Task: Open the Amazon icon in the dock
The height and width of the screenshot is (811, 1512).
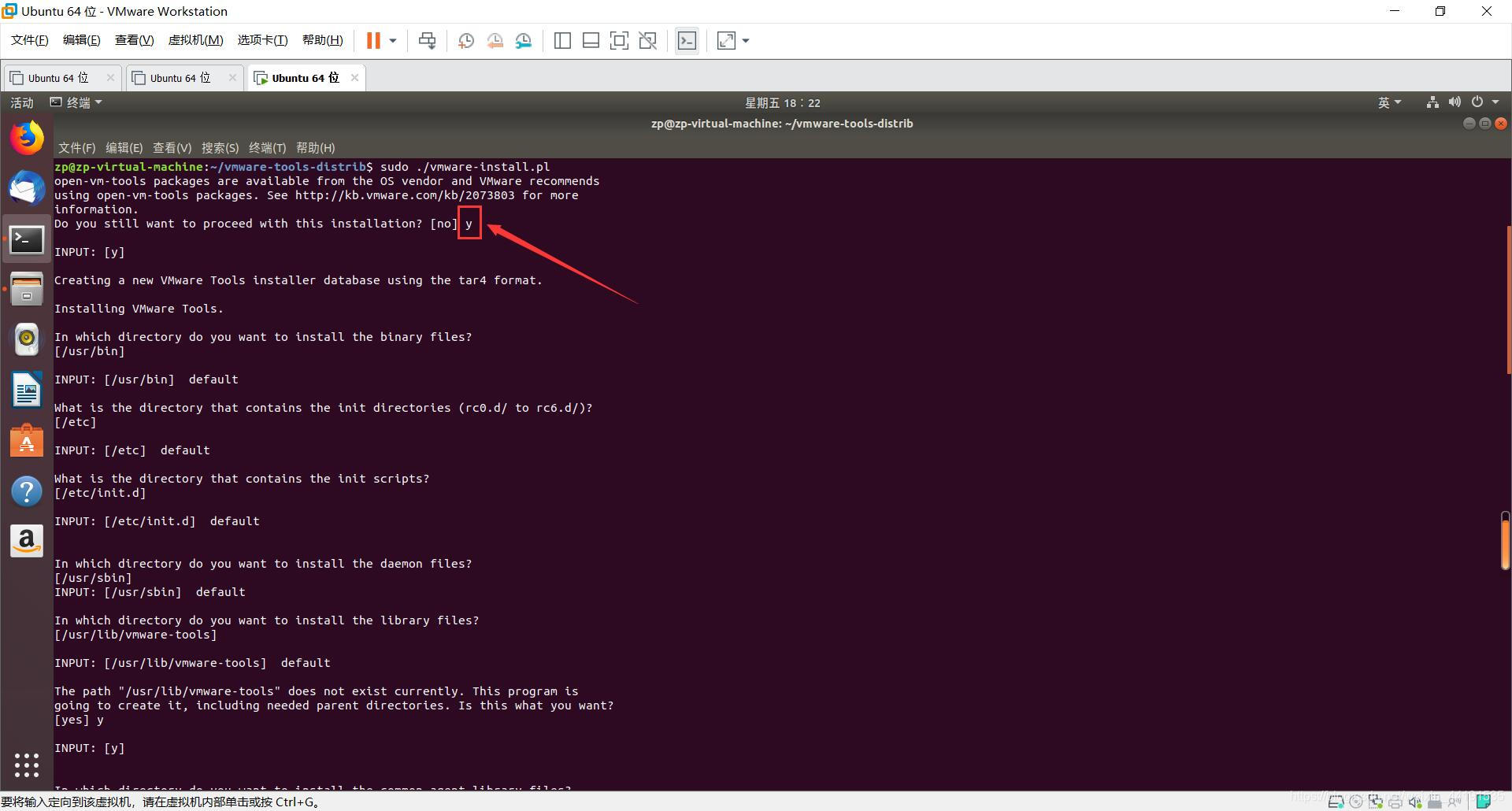Action: (x=27, y=541)
